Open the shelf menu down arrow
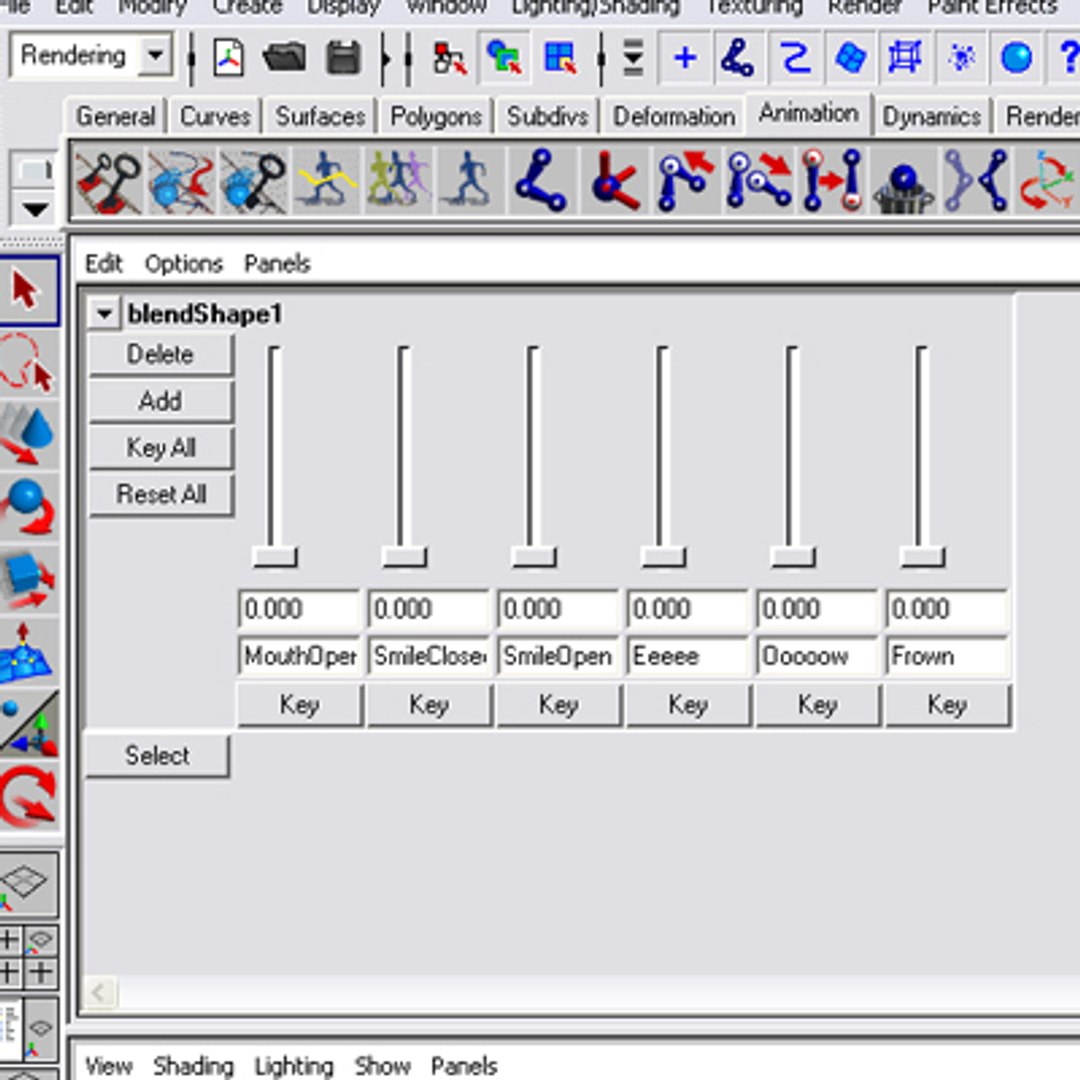Screen dimensions: 1080x1080 coord(35,209)
